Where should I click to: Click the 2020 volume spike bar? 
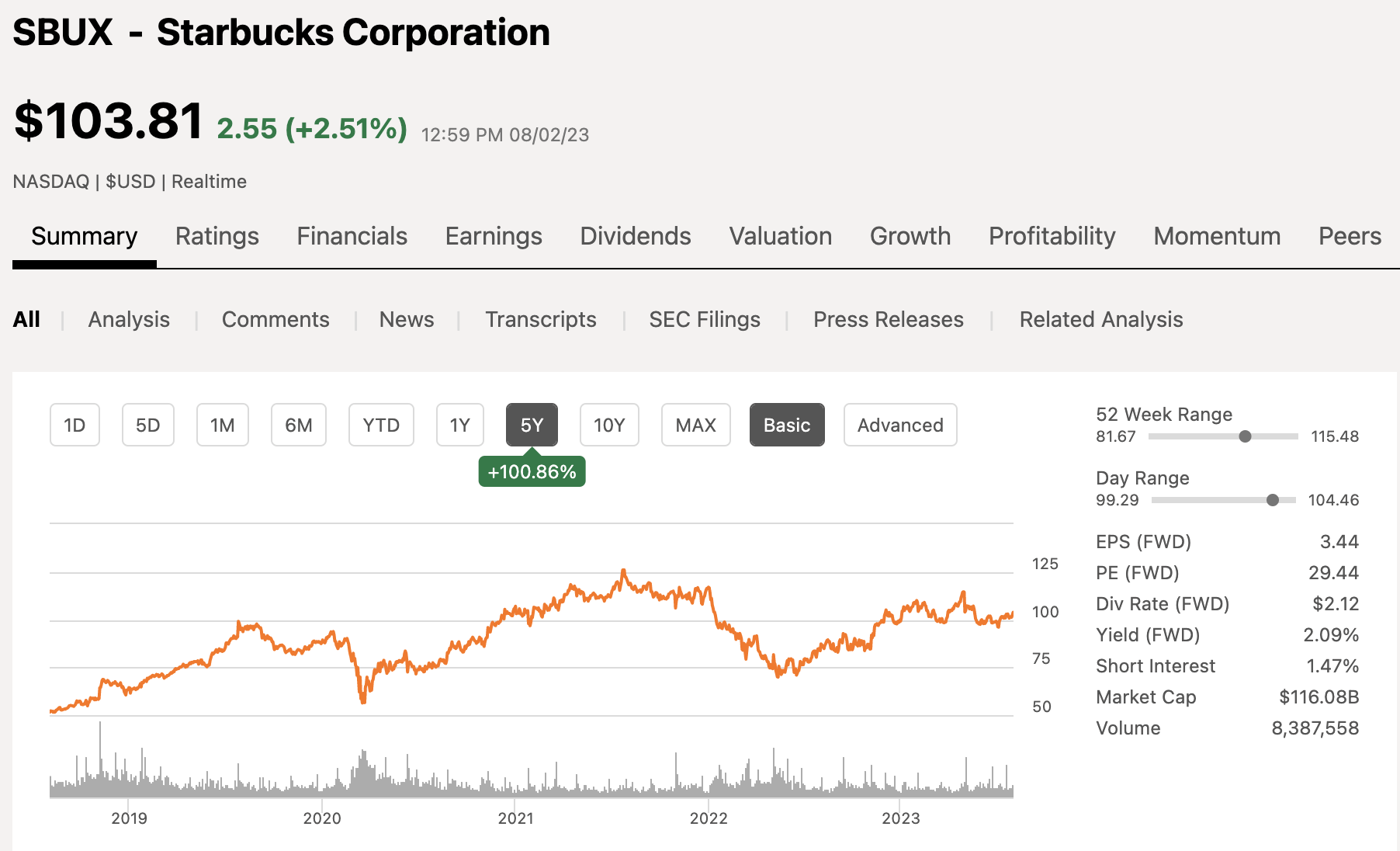click(x=362, y=773)
